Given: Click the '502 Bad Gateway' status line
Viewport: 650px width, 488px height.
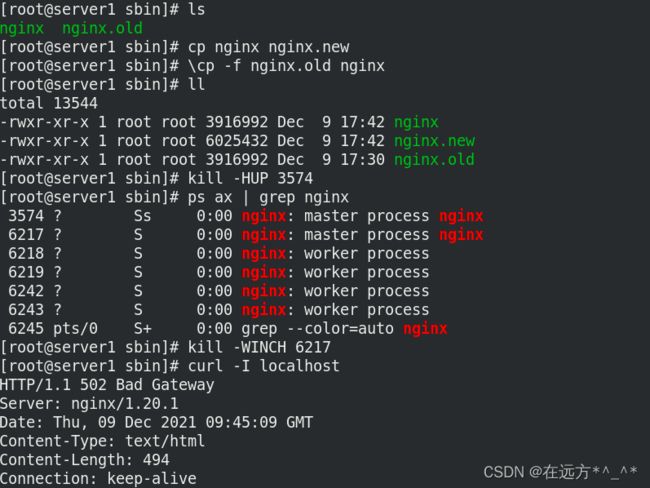Looking at the screenshot, I should pyautogui.click(x=107, y=385).
